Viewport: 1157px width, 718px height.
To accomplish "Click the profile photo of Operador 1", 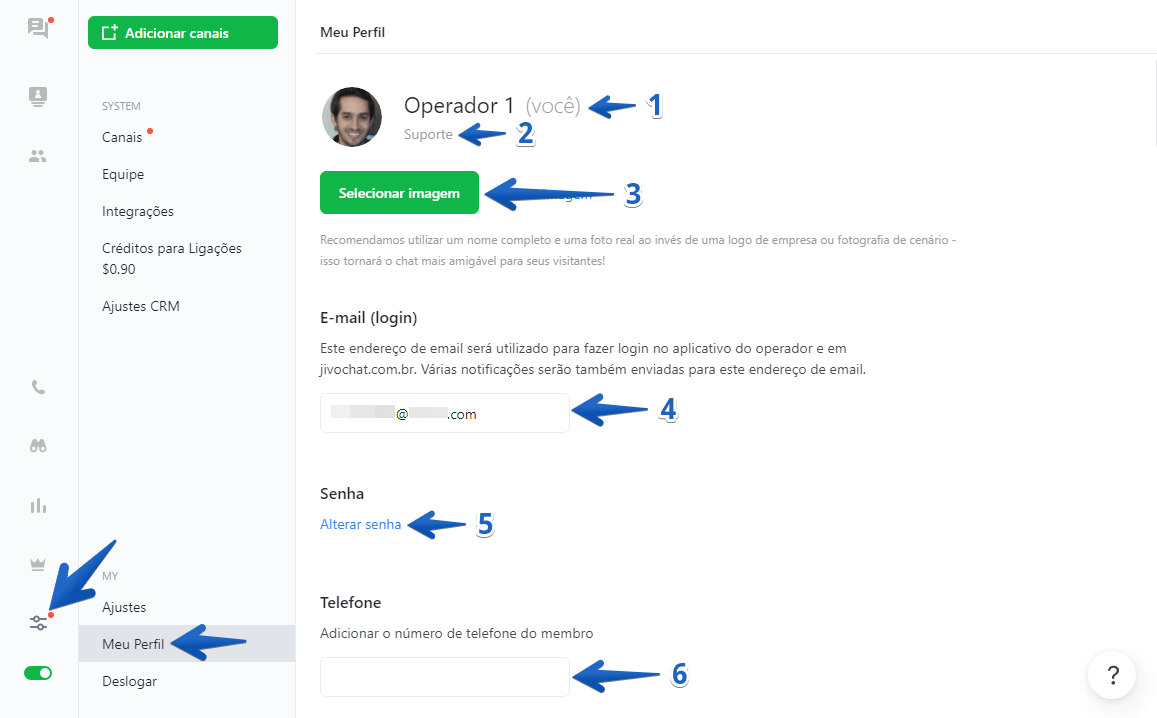I will click(x=351, y=117).
